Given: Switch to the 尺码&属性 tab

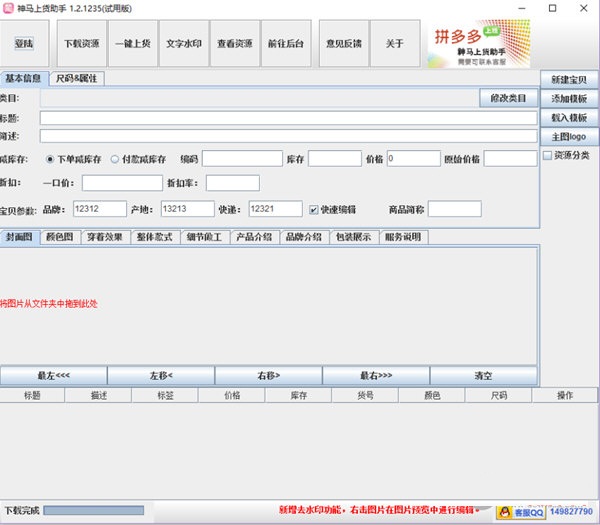Looking at the screenshot, I should coord(76,78).
